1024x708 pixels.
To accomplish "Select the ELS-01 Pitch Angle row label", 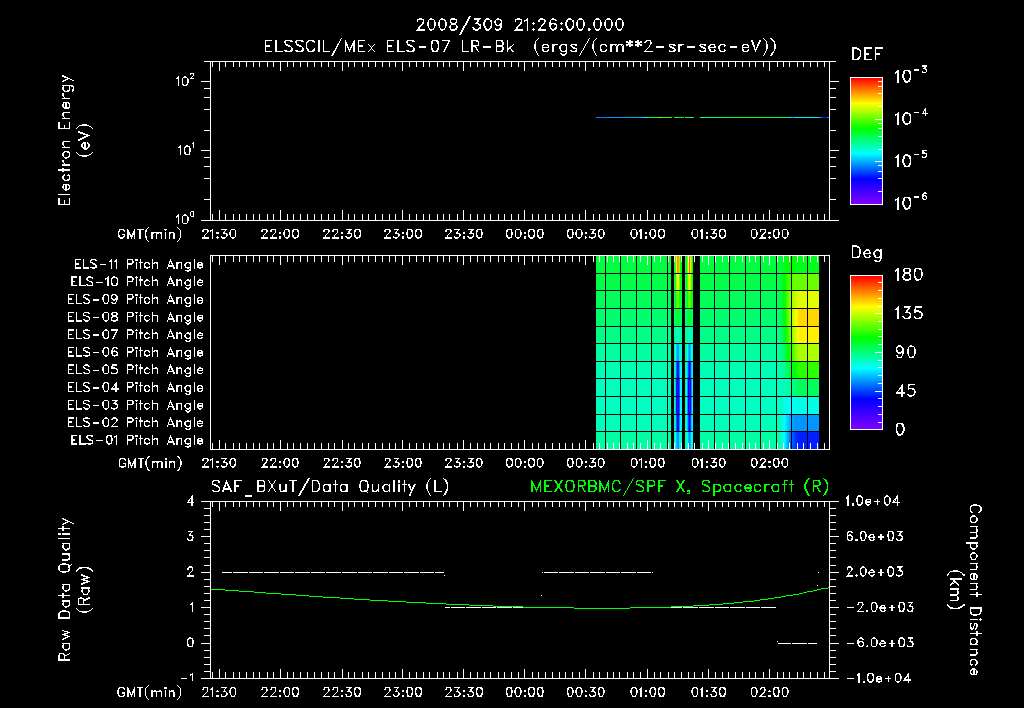I will click(x=137, y=440).
